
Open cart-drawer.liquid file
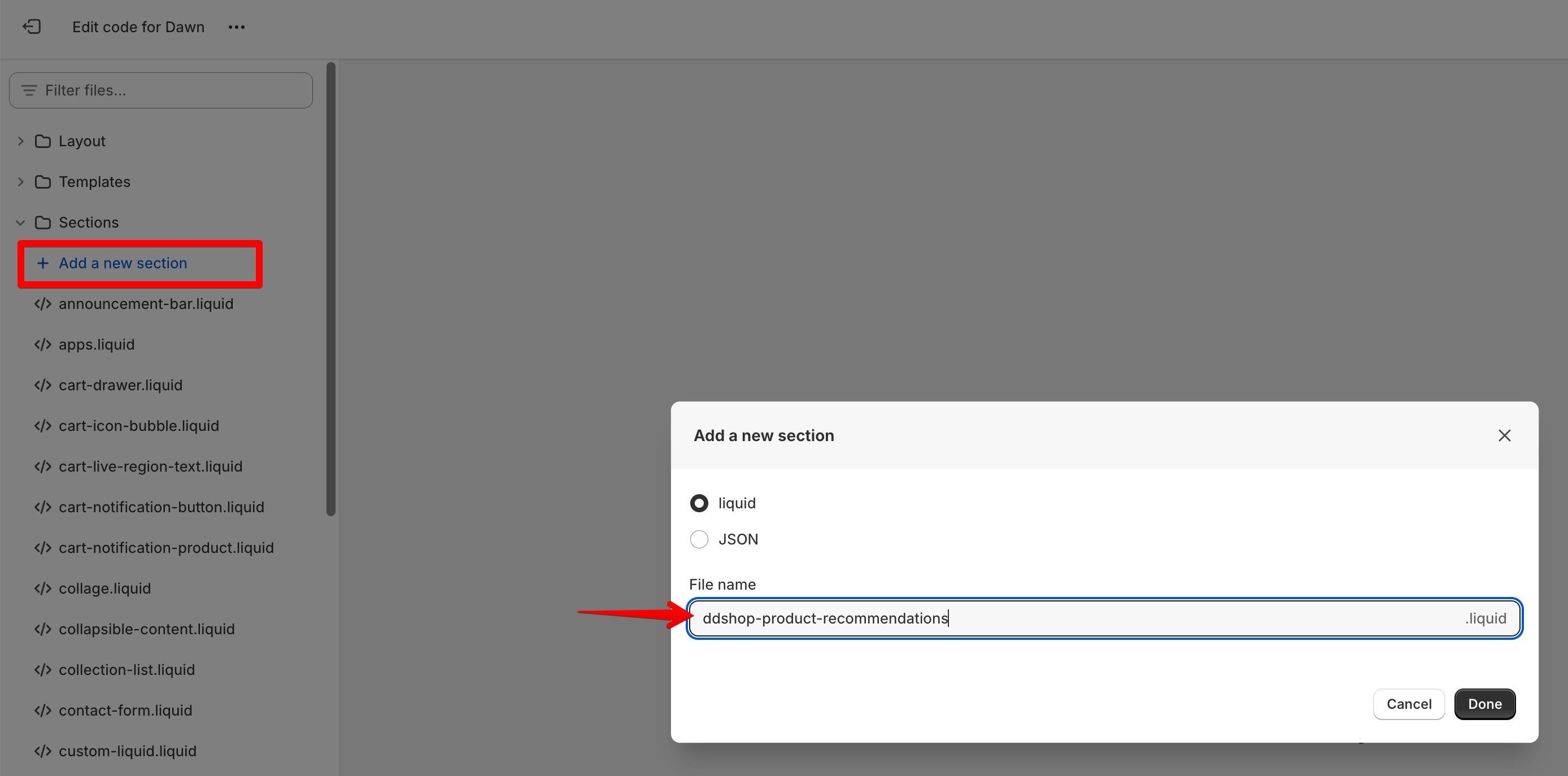coord(120,385)
